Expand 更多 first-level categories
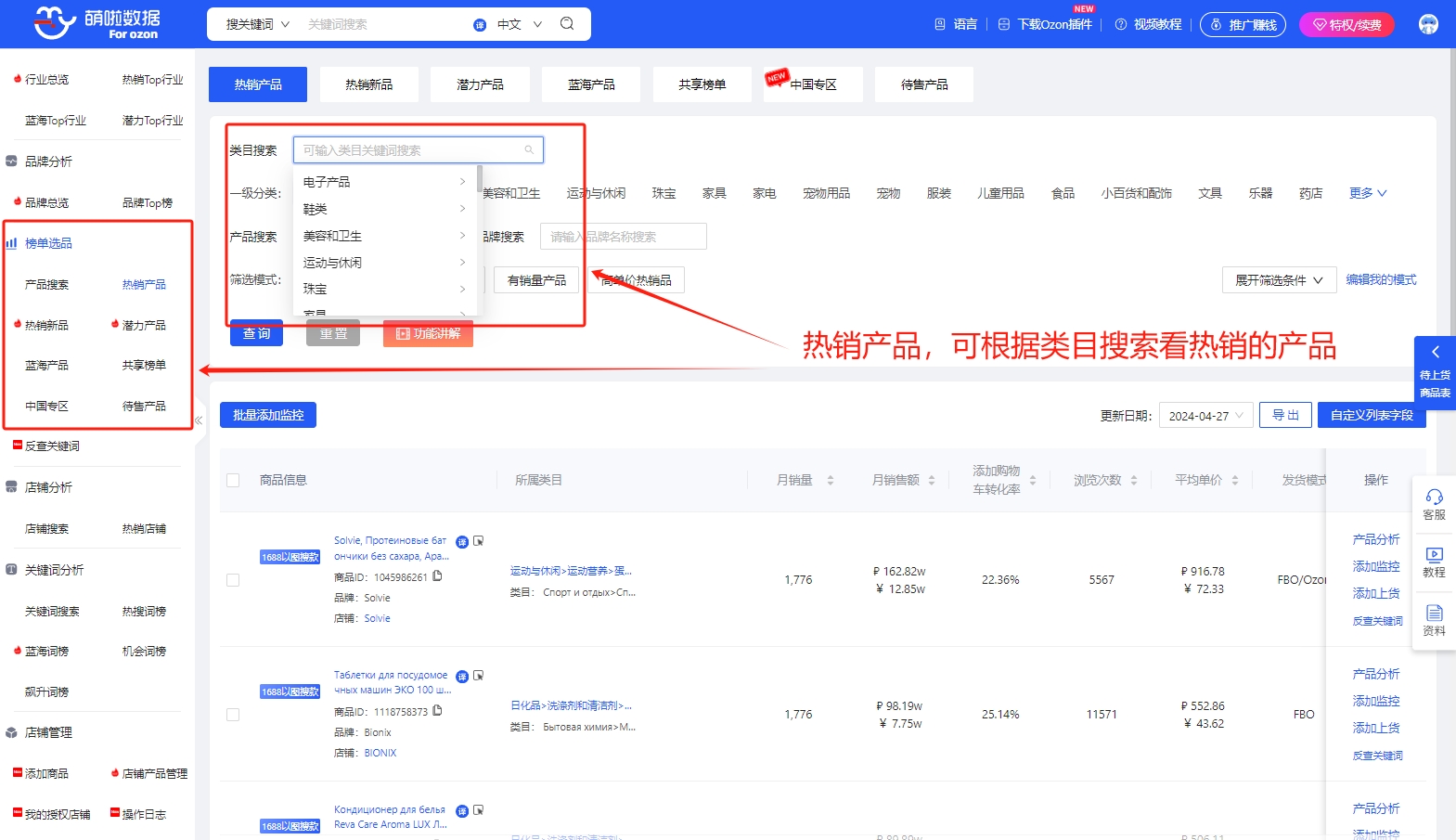 (1368, 193)
